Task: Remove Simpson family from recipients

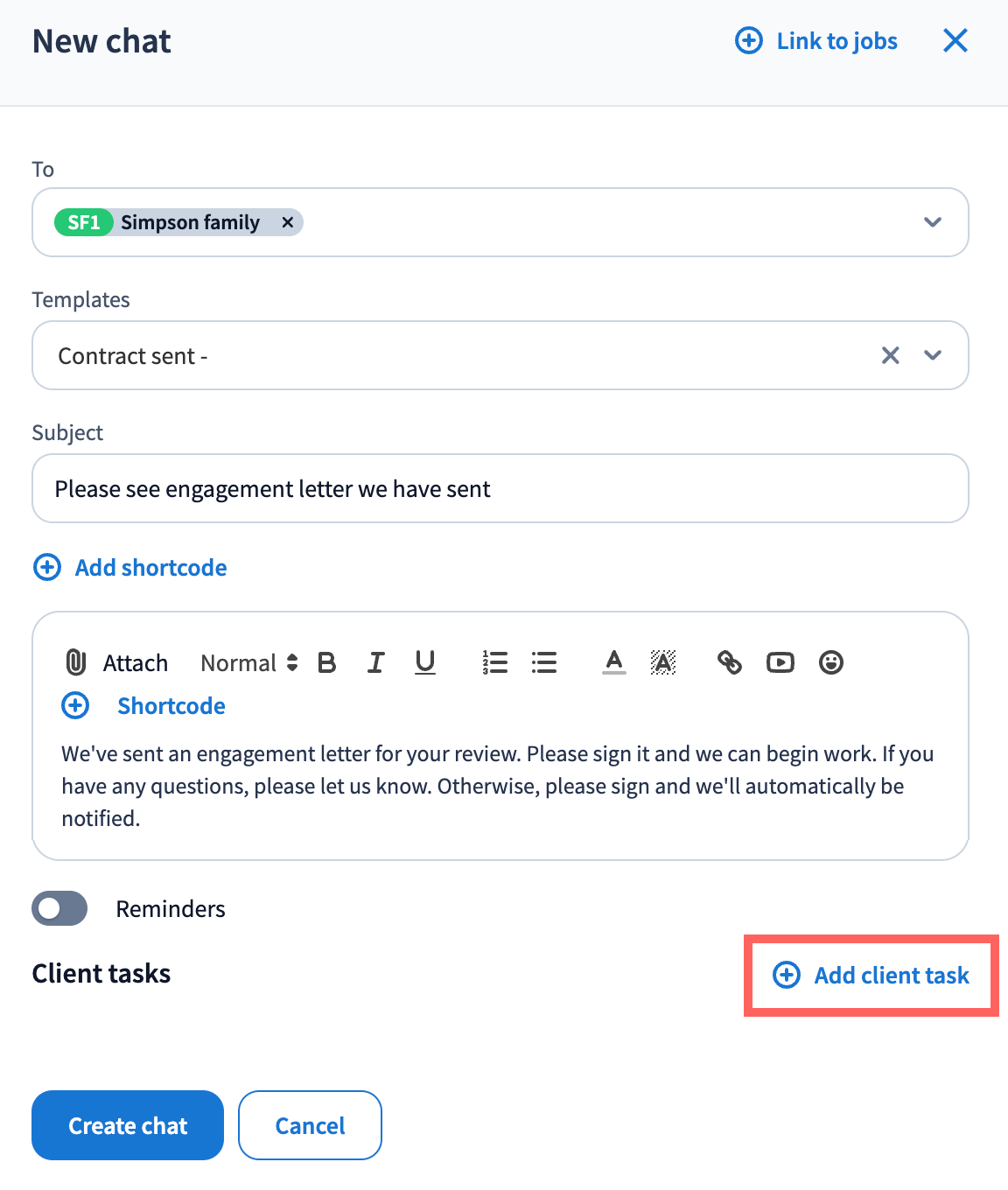Action: pos(287,222)
